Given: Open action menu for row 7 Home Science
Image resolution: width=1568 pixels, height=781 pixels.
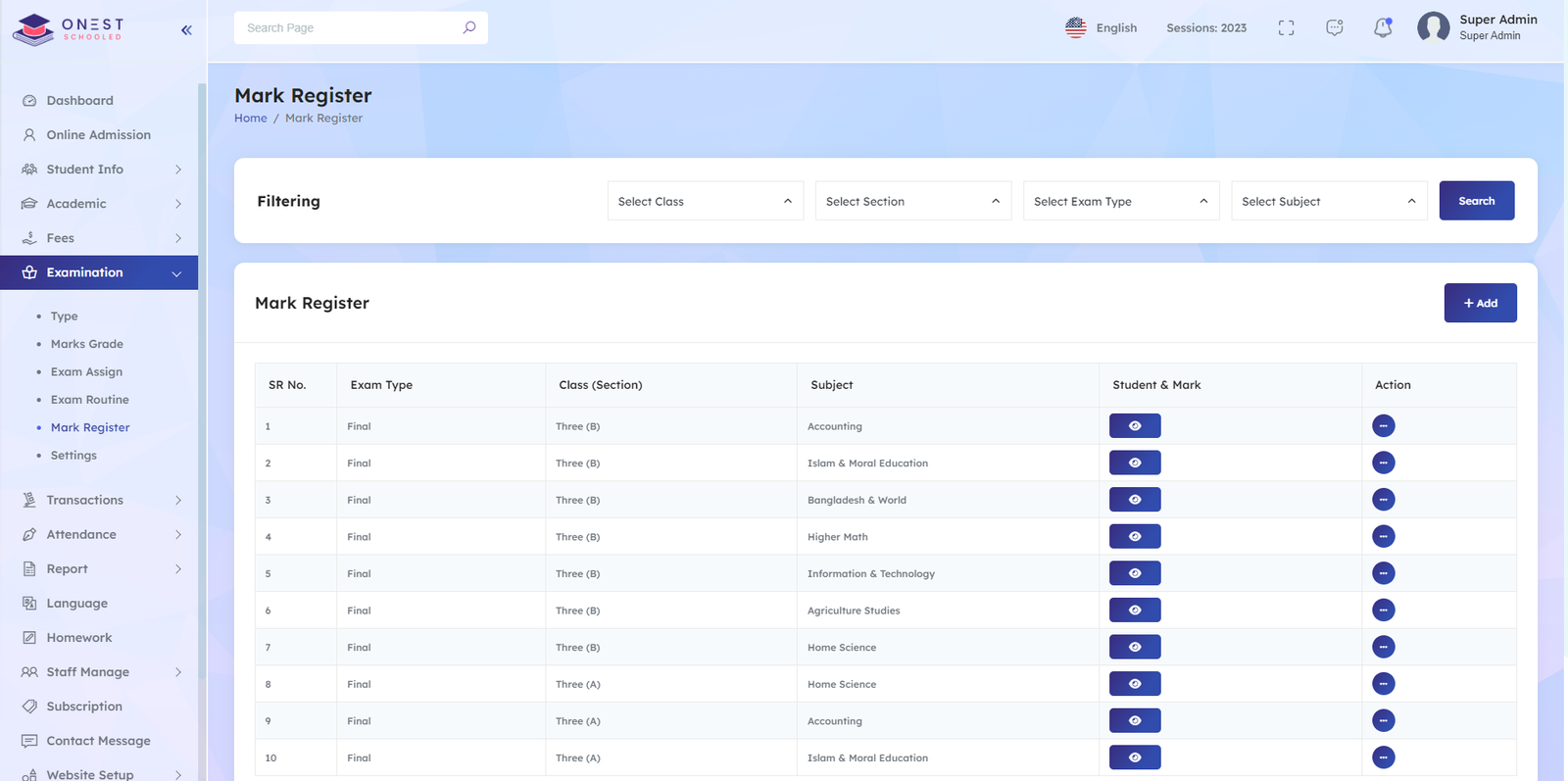Looking at the screenshot, I should click(x=1383, y=647).
